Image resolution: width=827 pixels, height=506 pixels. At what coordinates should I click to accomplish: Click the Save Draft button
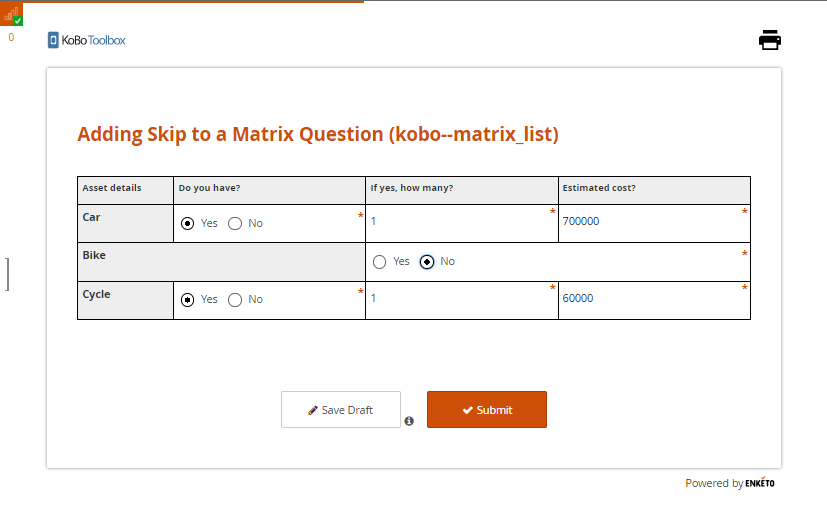[341, 409]
